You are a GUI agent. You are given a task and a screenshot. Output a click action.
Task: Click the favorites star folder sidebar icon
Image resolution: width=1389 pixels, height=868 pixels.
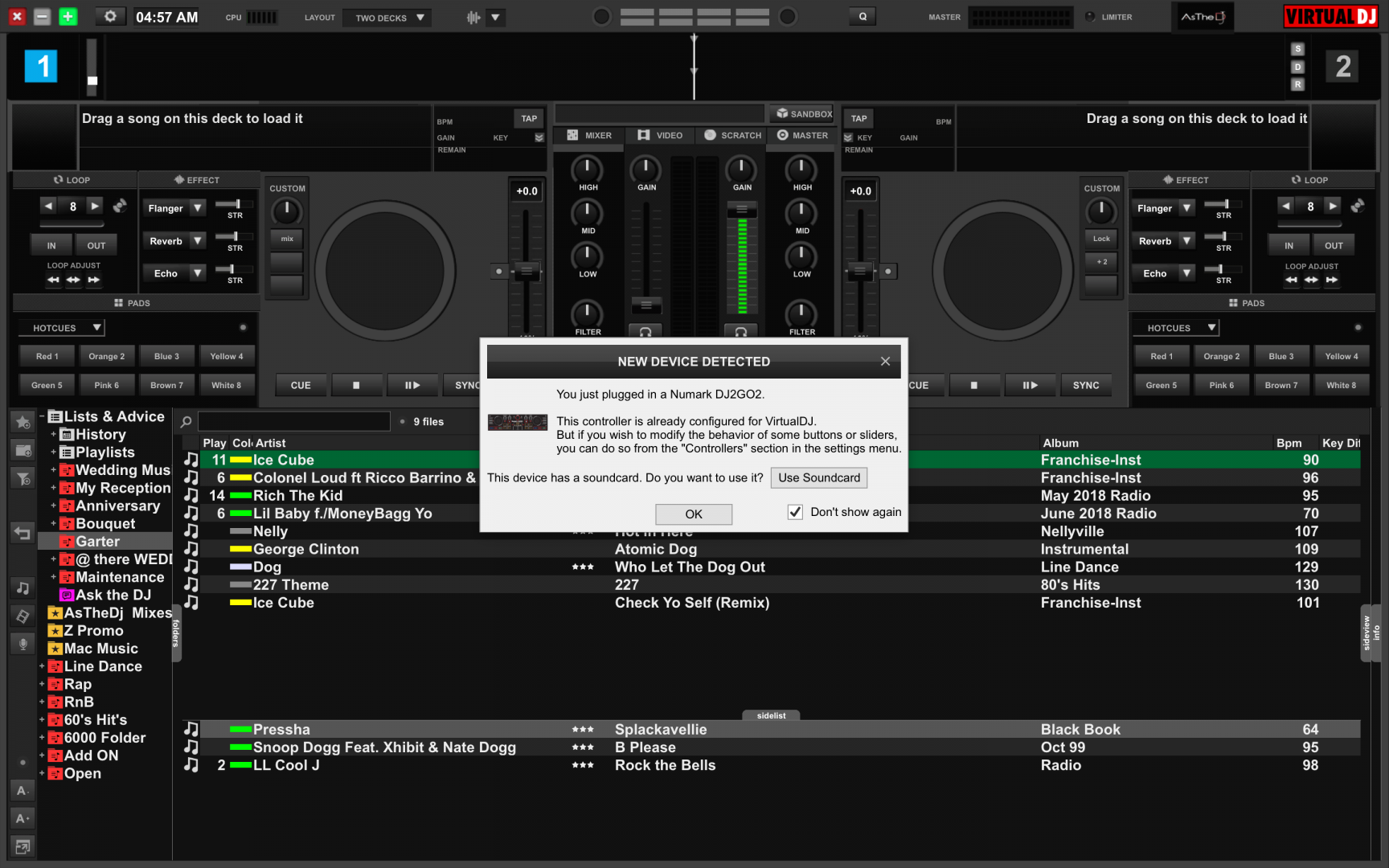(23, 422)
